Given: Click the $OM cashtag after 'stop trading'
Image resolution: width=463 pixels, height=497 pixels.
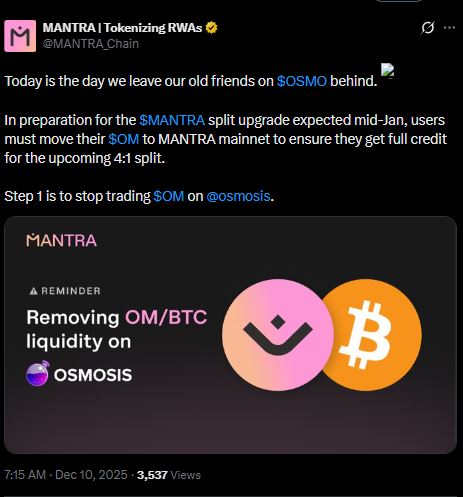Looking at the screenshot, I should [x=169, y=196].
